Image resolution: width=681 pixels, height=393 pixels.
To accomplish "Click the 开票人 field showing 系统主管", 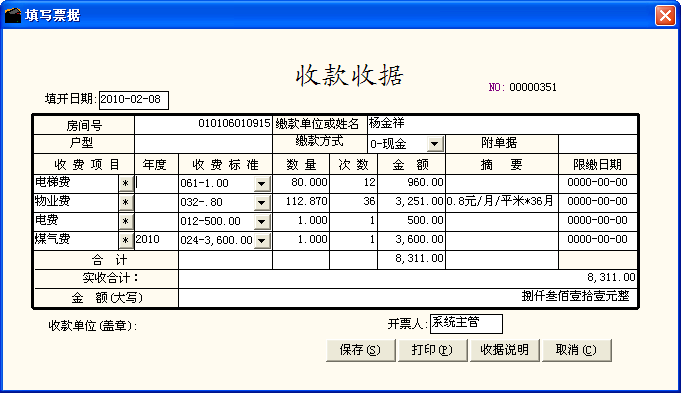I will click(x=466, y=324).
